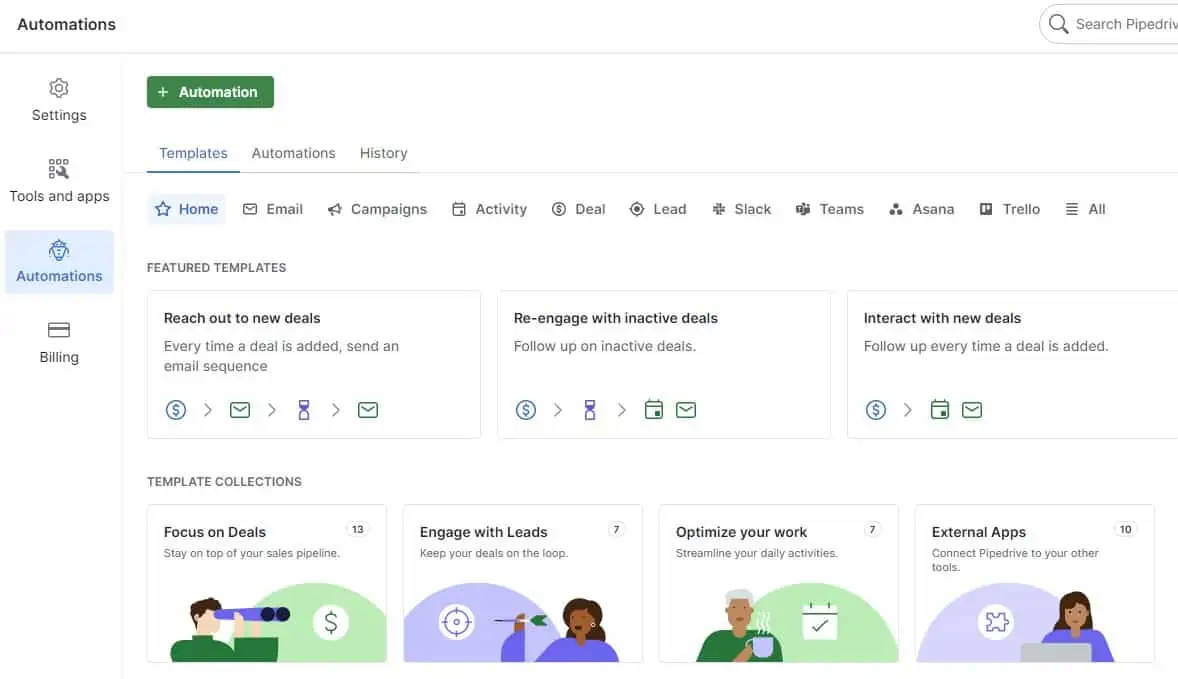
Task: Click the text 'Connect Pipedrive to your other tools.'
Action: (x=1015, y=560)
